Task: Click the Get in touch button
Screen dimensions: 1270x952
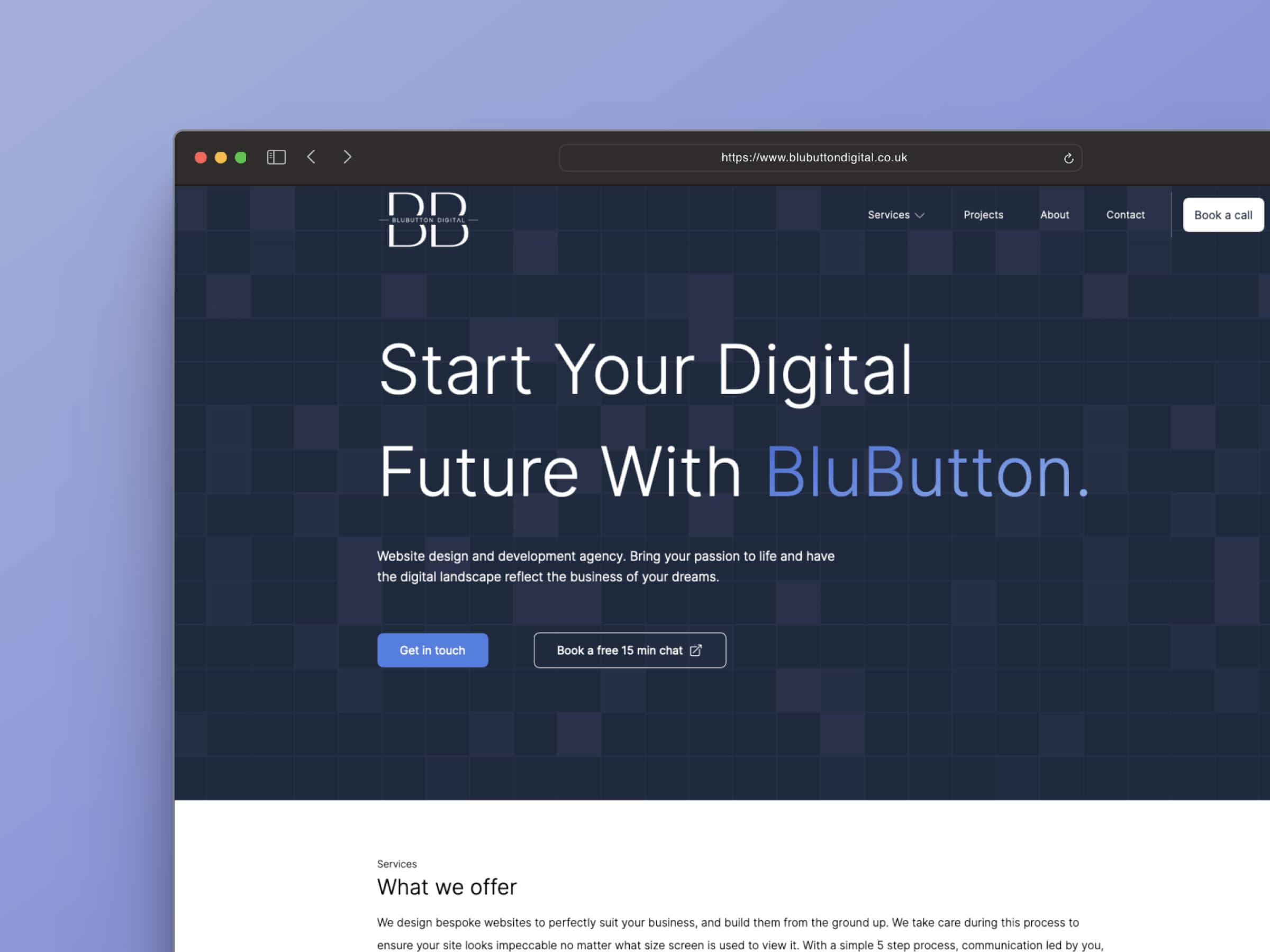Action: click(x=433, y=650)
